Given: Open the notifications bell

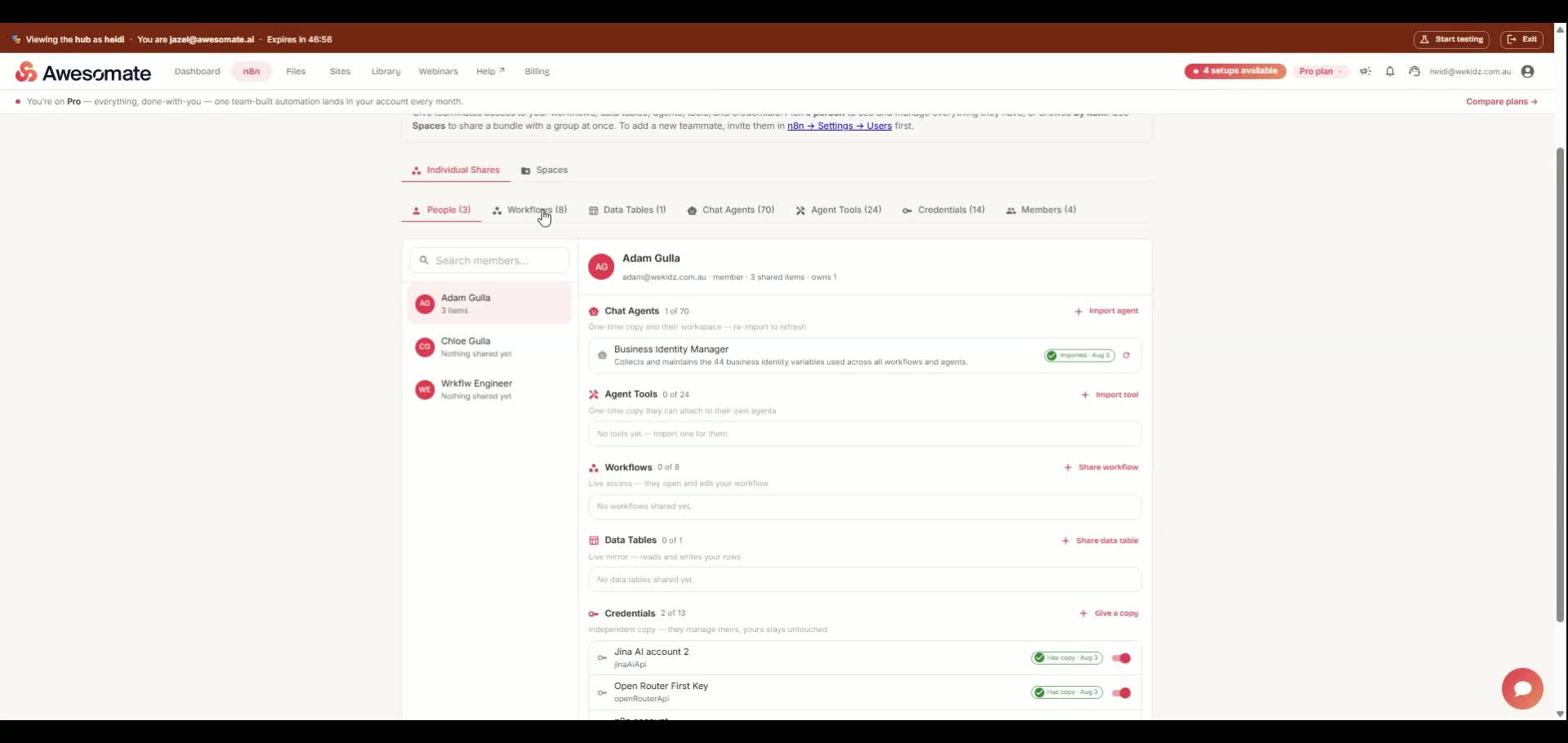Looking at the screenshot, I should 1390,72.
